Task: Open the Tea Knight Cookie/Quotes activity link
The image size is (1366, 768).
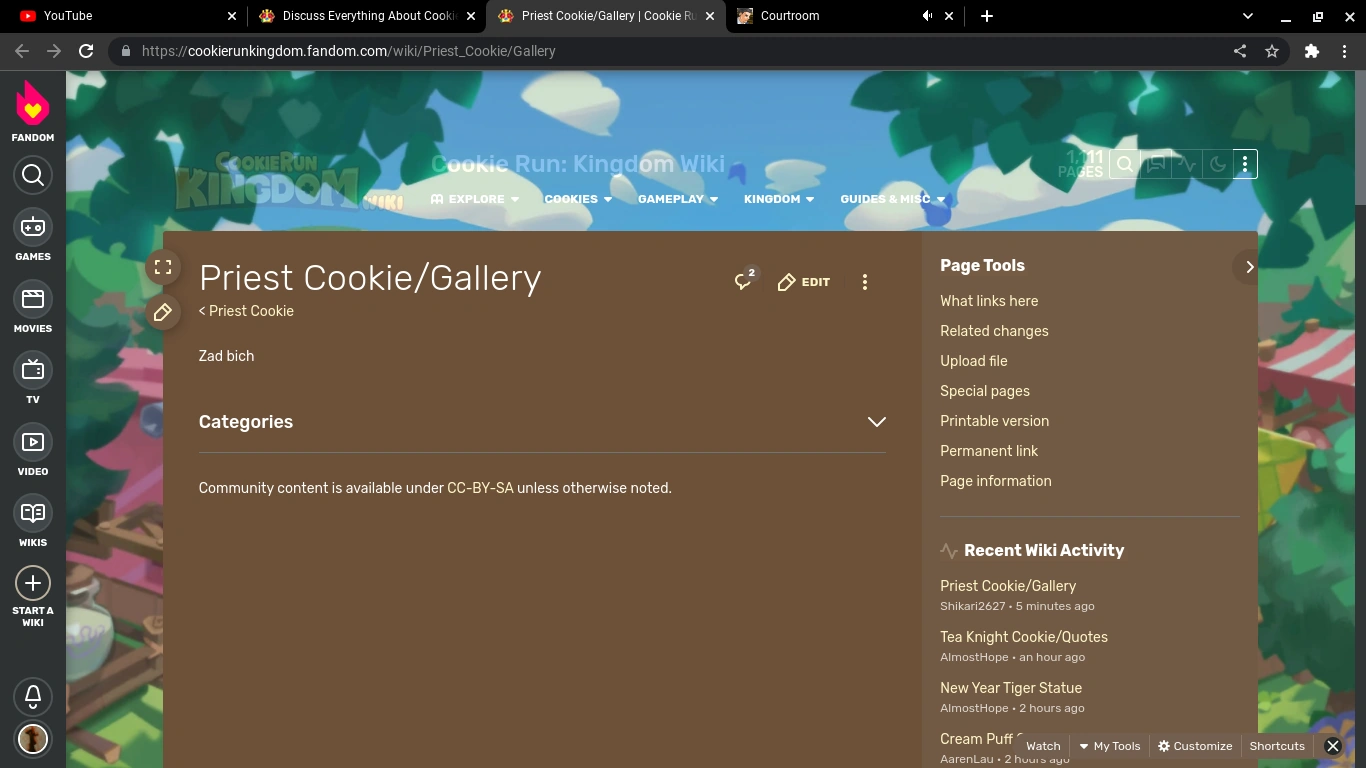Action: (1024, 637)
